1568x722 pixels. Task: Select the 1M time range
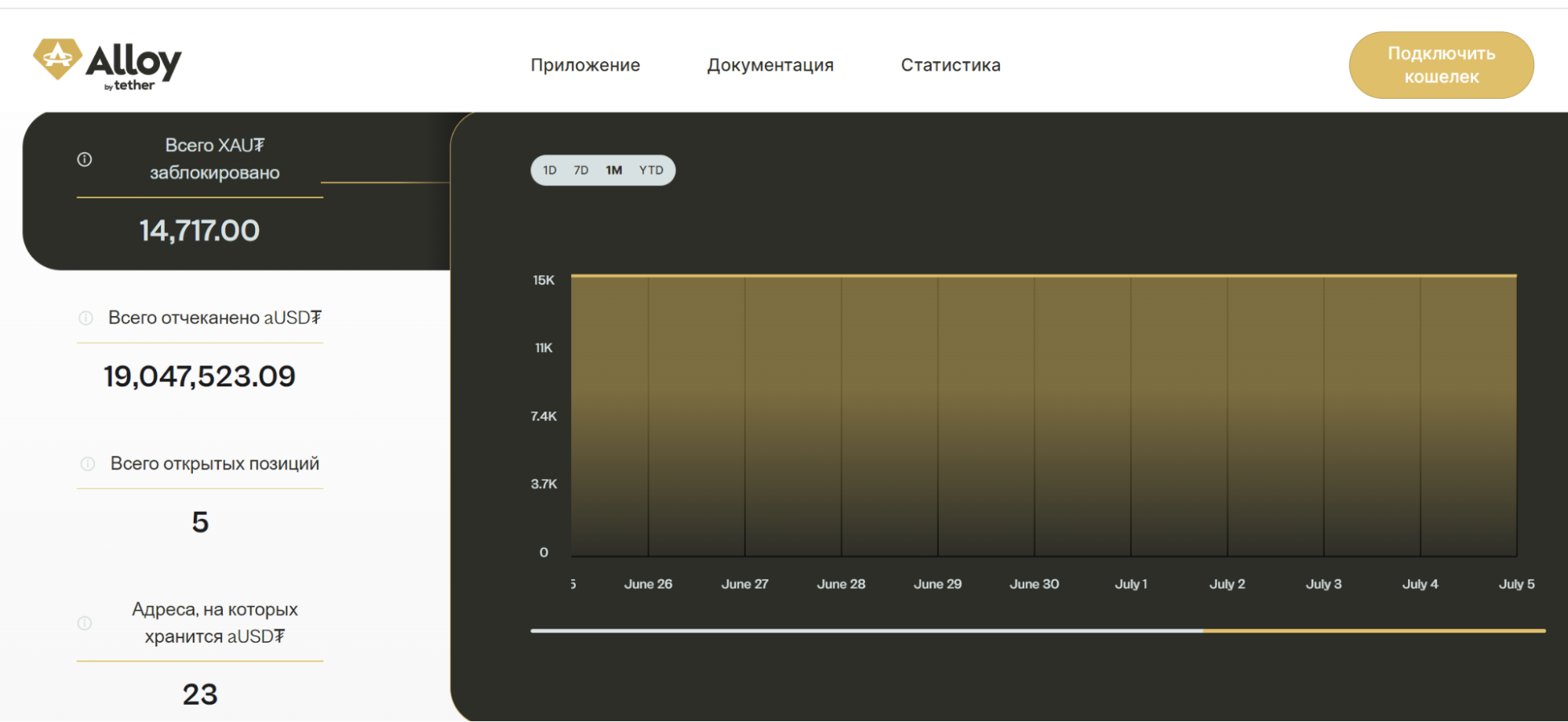point(615,169)
